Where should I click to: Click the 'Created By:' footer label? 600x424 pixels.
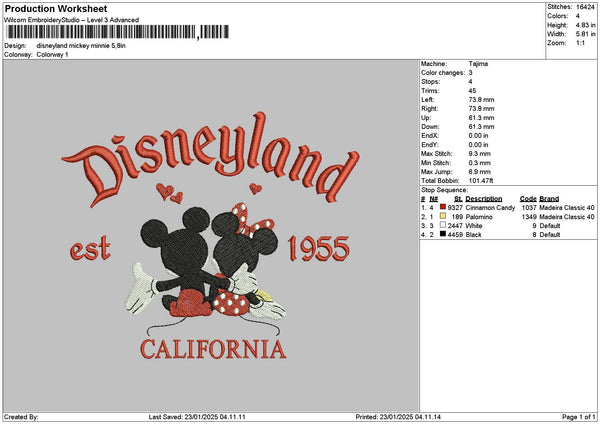pos(21,417)
